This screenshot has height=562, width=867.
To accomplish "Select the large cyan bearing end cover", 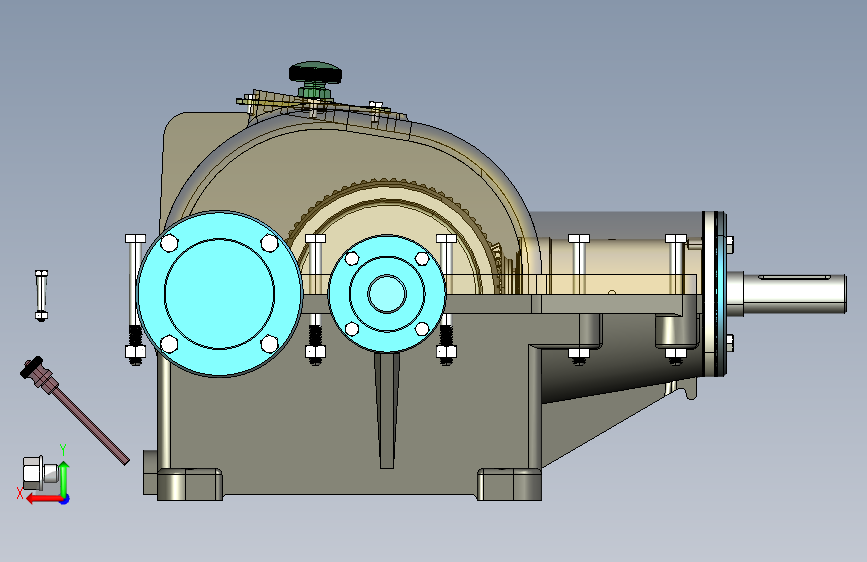I will pyautogui.click(x=220, y=294).
